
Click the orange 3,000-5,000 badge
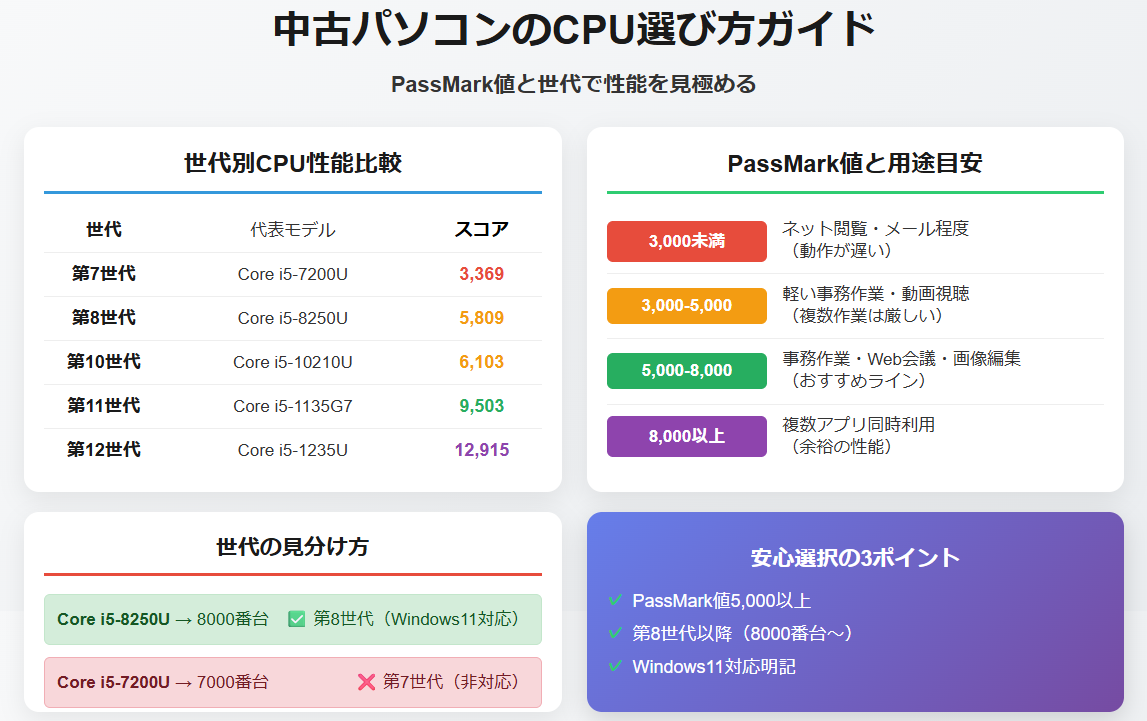(x=687, y=306)
